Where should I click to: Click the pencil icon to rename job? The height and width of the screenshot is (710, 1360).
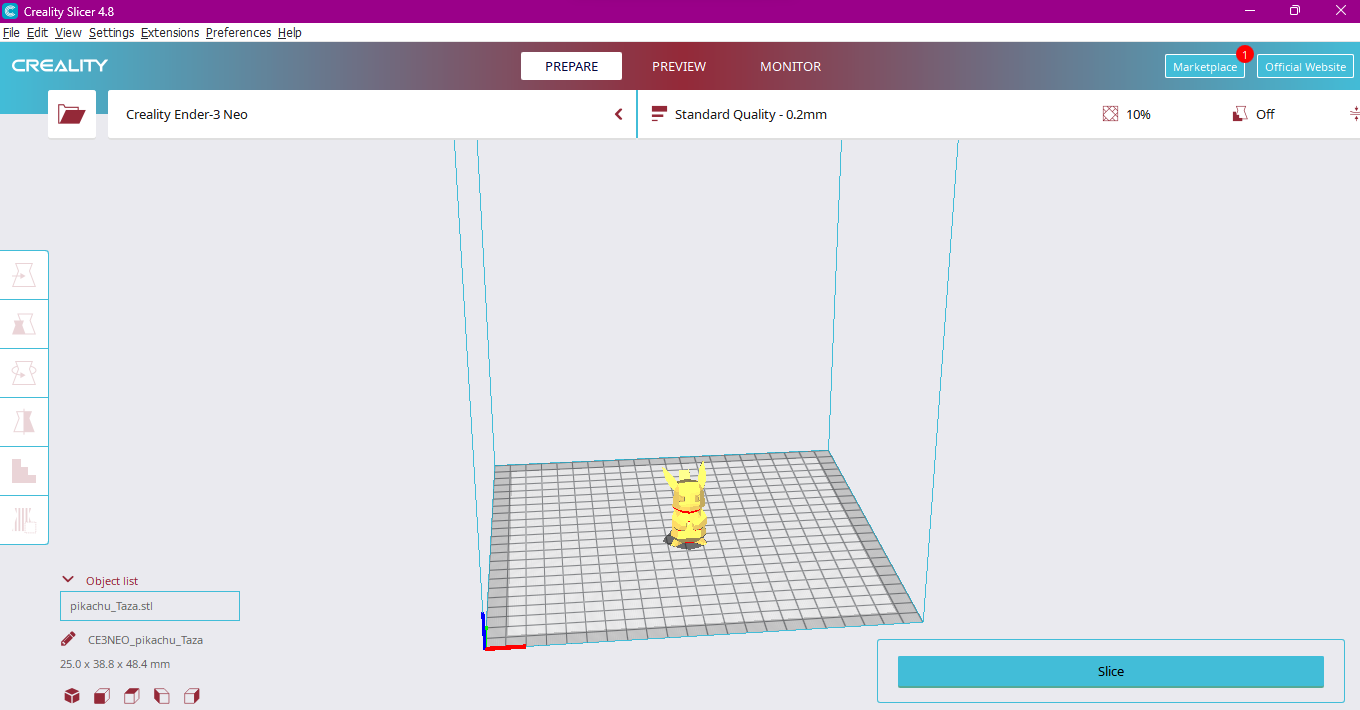(68, 639)
